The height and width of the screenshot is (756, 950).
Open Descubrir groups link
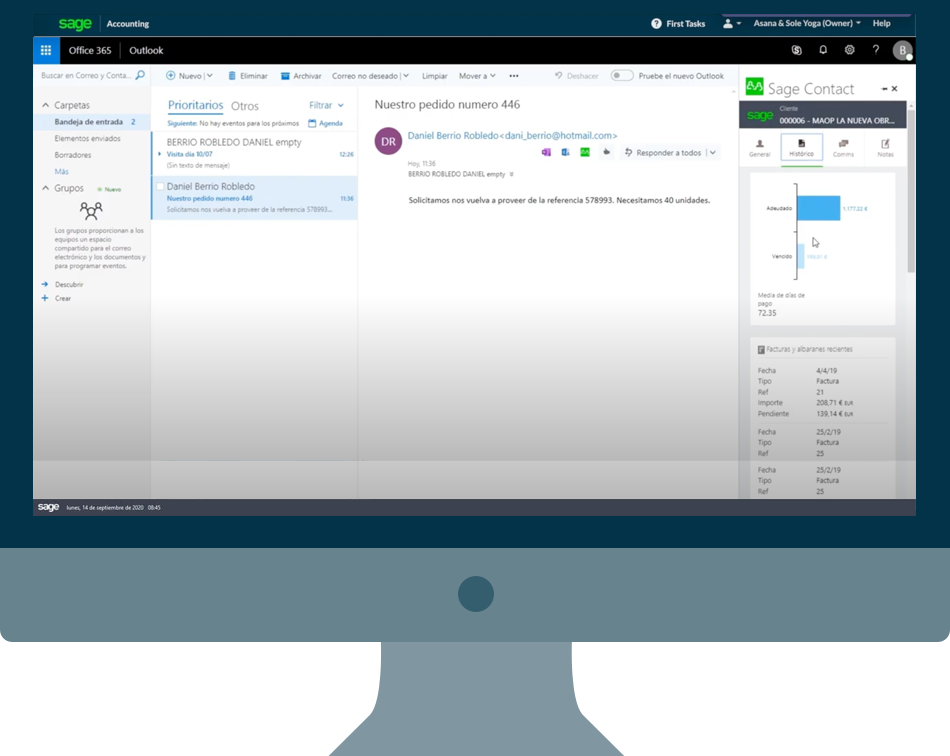(69, 284)
